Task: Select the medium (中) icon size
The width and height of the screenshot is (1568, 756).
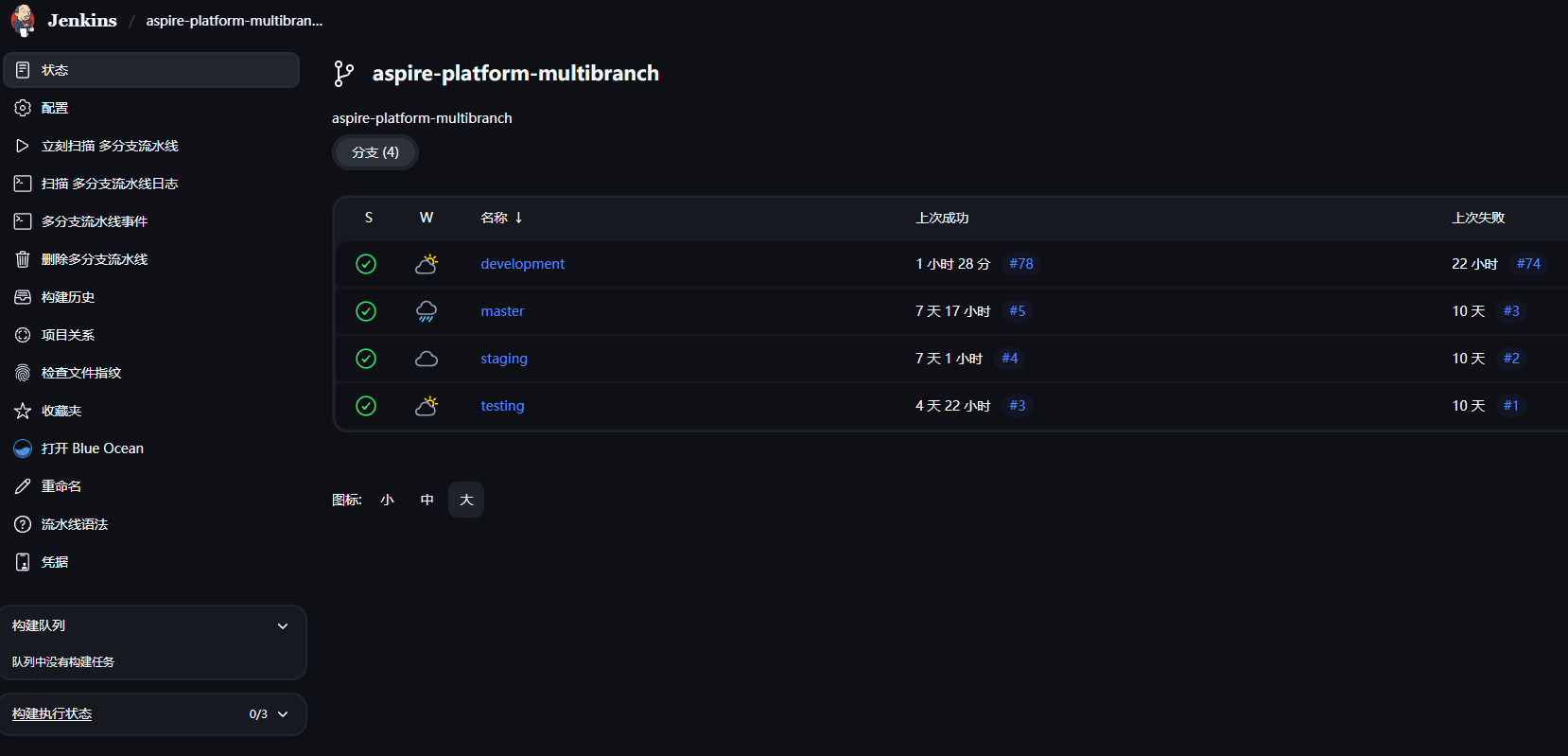Action: coord(427,500)
